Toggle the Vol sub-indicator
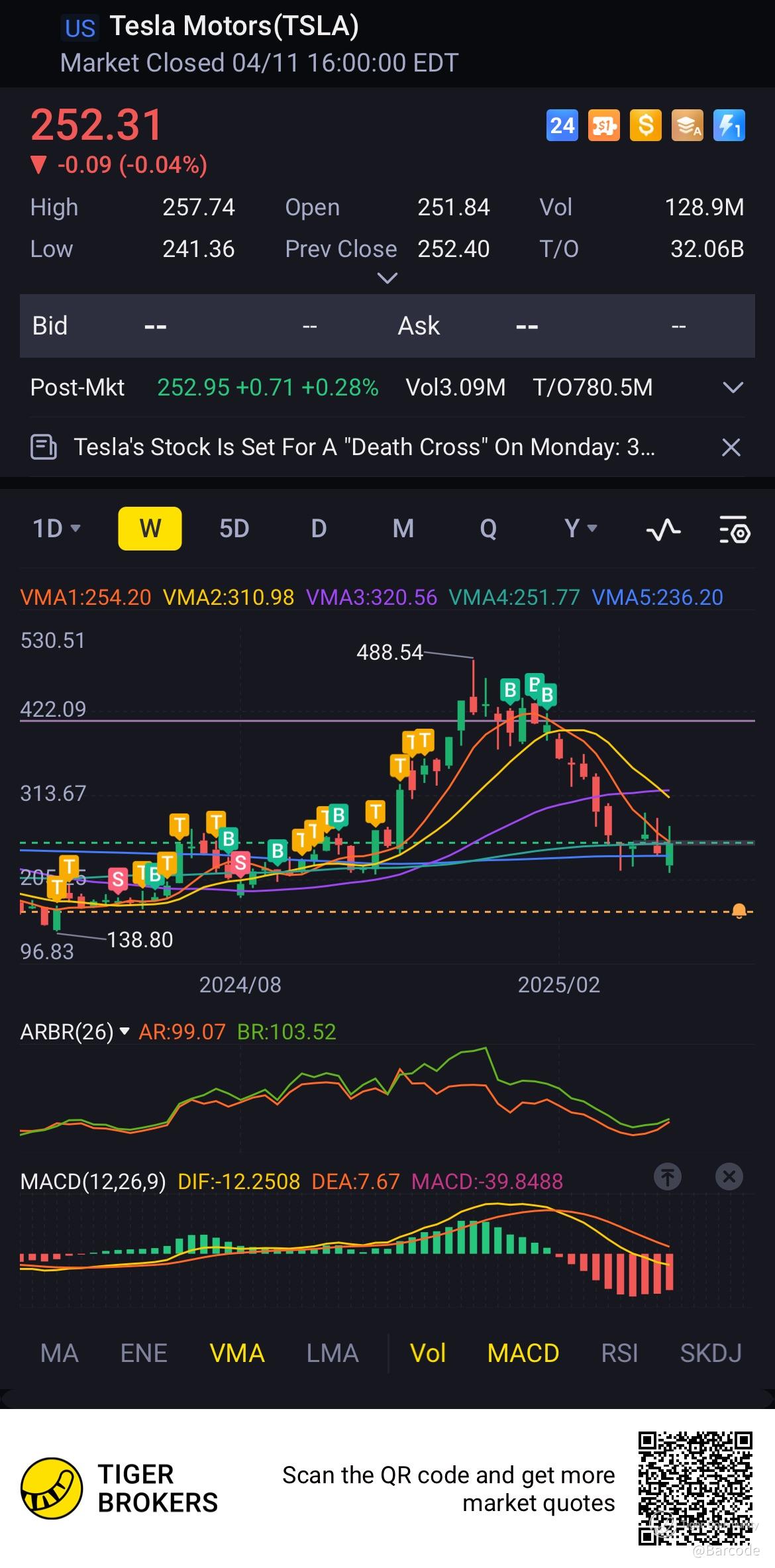 pos(428,1353)
